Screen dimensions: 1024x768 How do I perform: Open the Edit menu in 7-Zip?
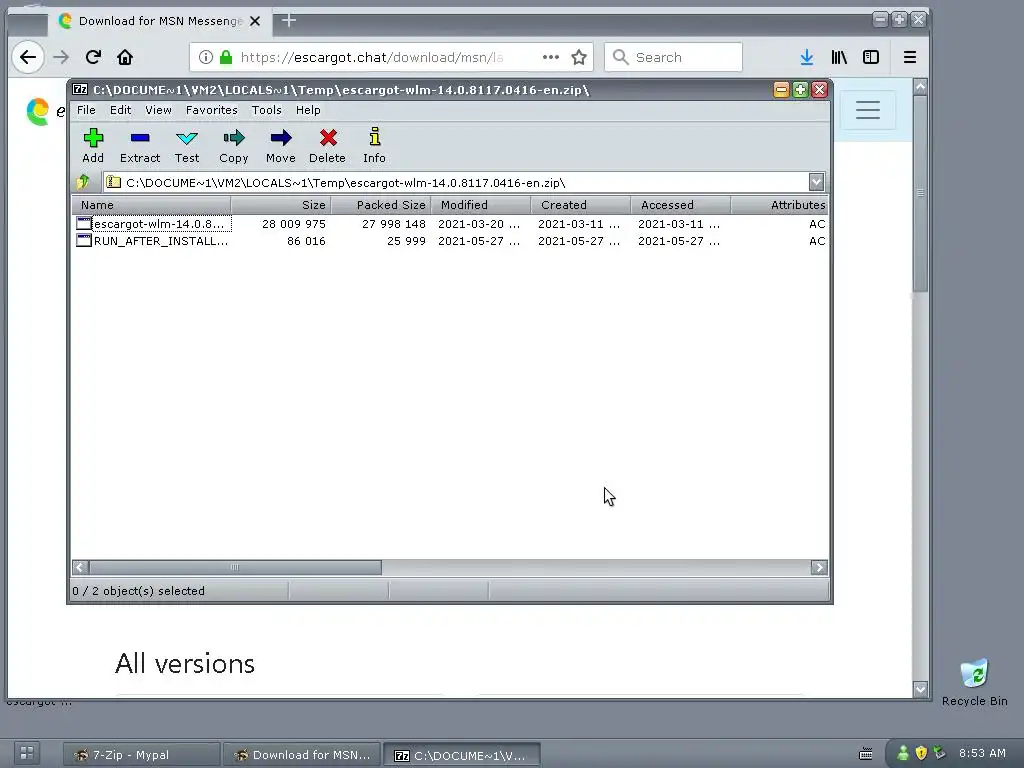120,110
